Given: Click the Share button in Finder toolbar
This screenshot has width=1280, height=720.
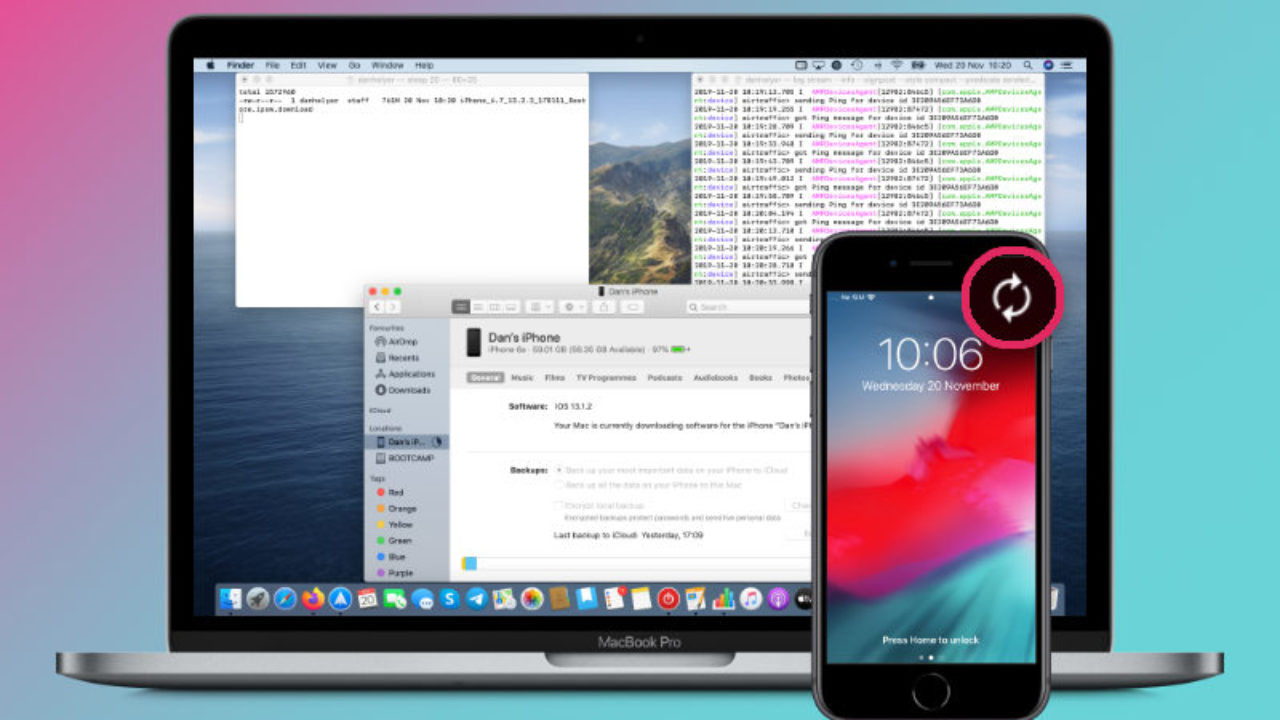Looking at the screenshot, I should [604, 307].
